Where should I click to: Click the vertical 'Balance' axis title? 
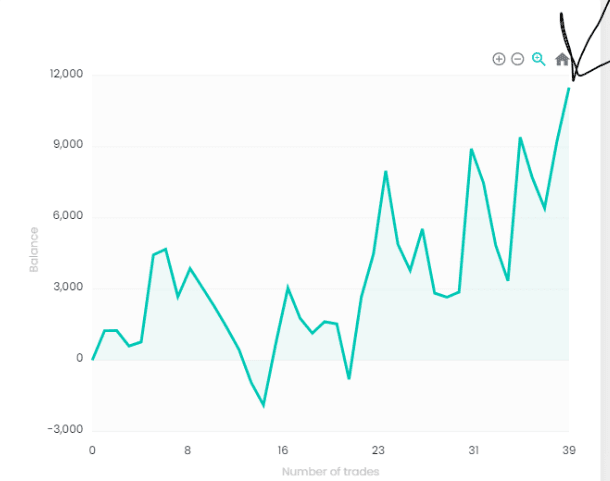point(34,250)
